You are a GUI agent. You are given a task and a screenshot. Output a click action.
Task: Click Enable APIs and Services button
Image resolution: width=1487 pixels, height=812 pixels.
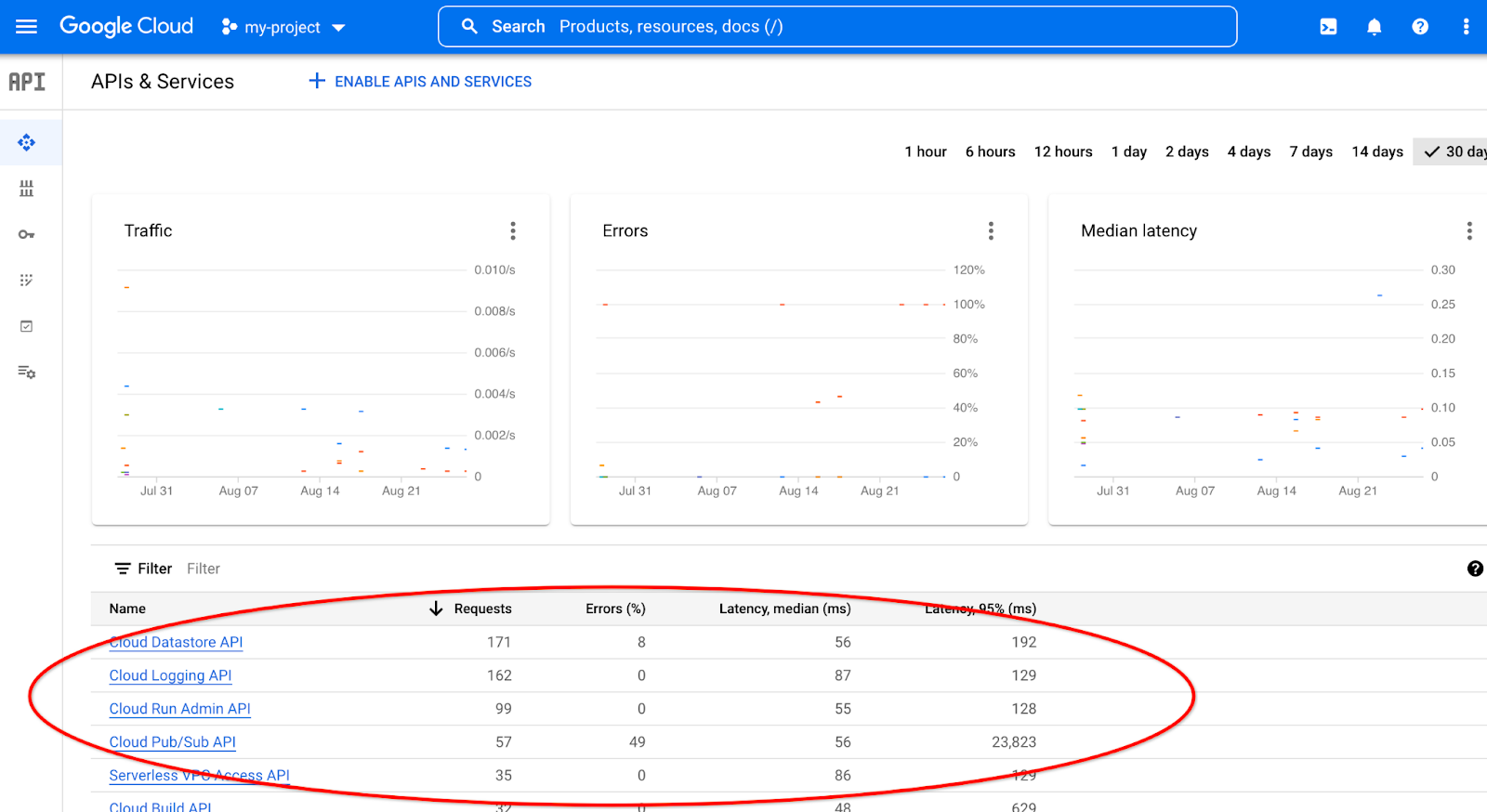[420, 82]
